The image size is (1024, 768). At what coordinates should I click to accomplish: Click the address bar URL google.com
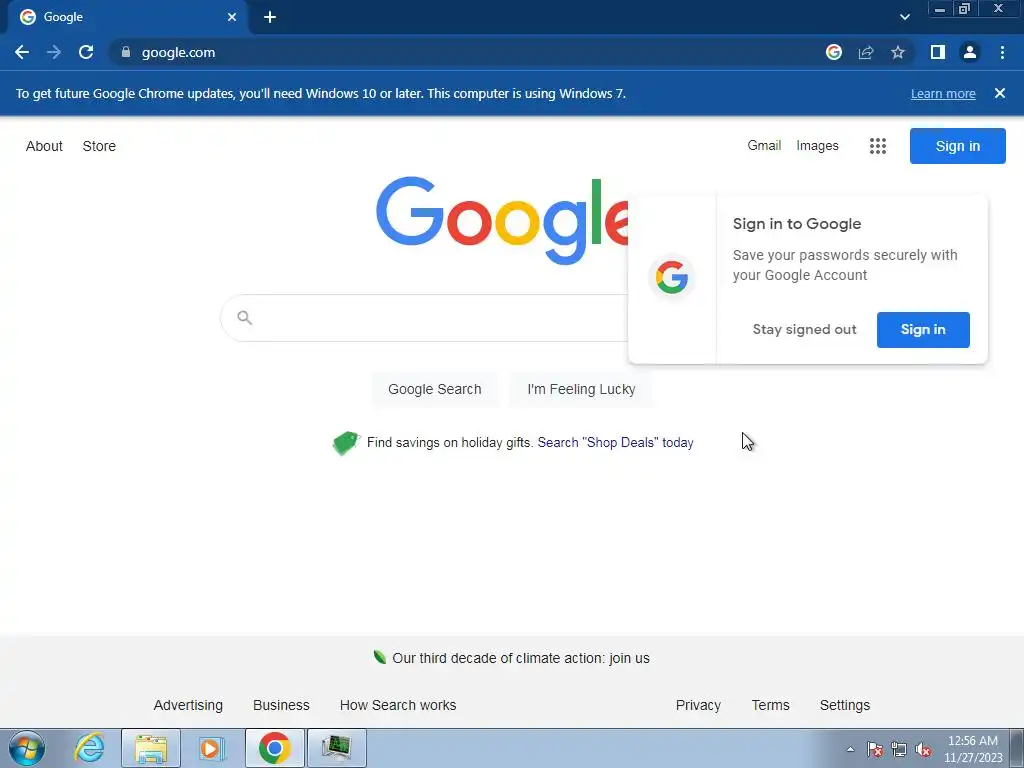pos(178,52)
